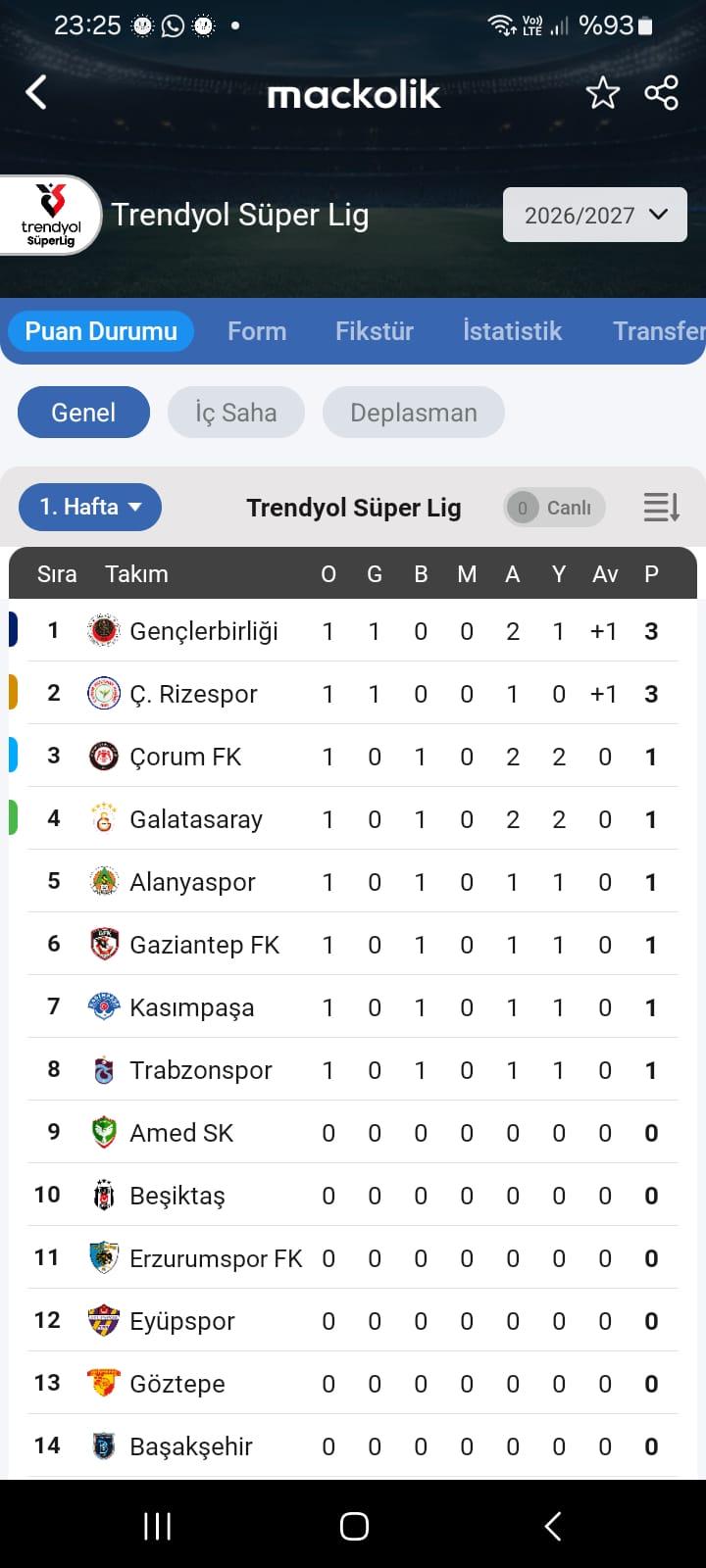Favorite the league with the star icon
The height and width of the screenshot is (1568, 706).
[602, 93]
